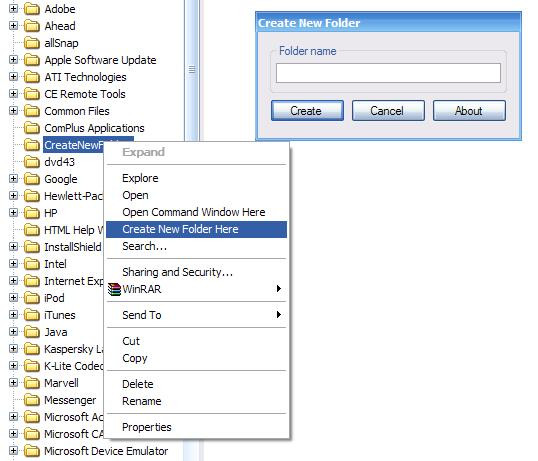Select the iPod folder name
The image size is (538, 461).
(54, 298)
